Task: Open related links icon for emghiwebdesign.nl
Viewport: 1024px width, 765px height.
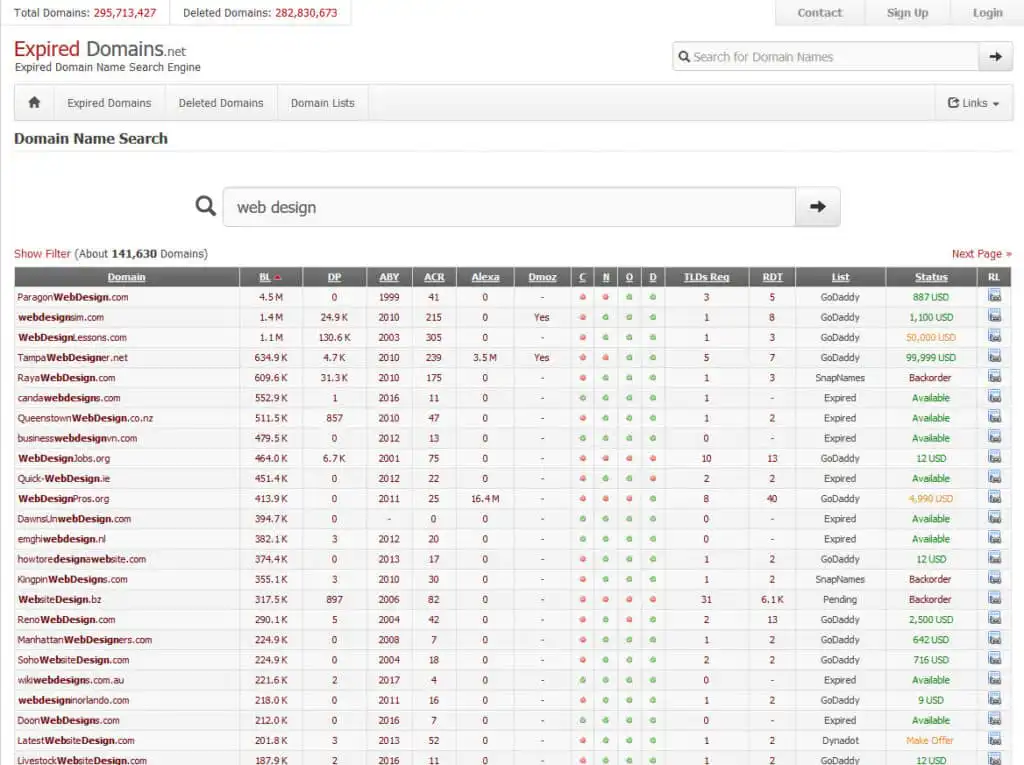Action: [994, 538]
